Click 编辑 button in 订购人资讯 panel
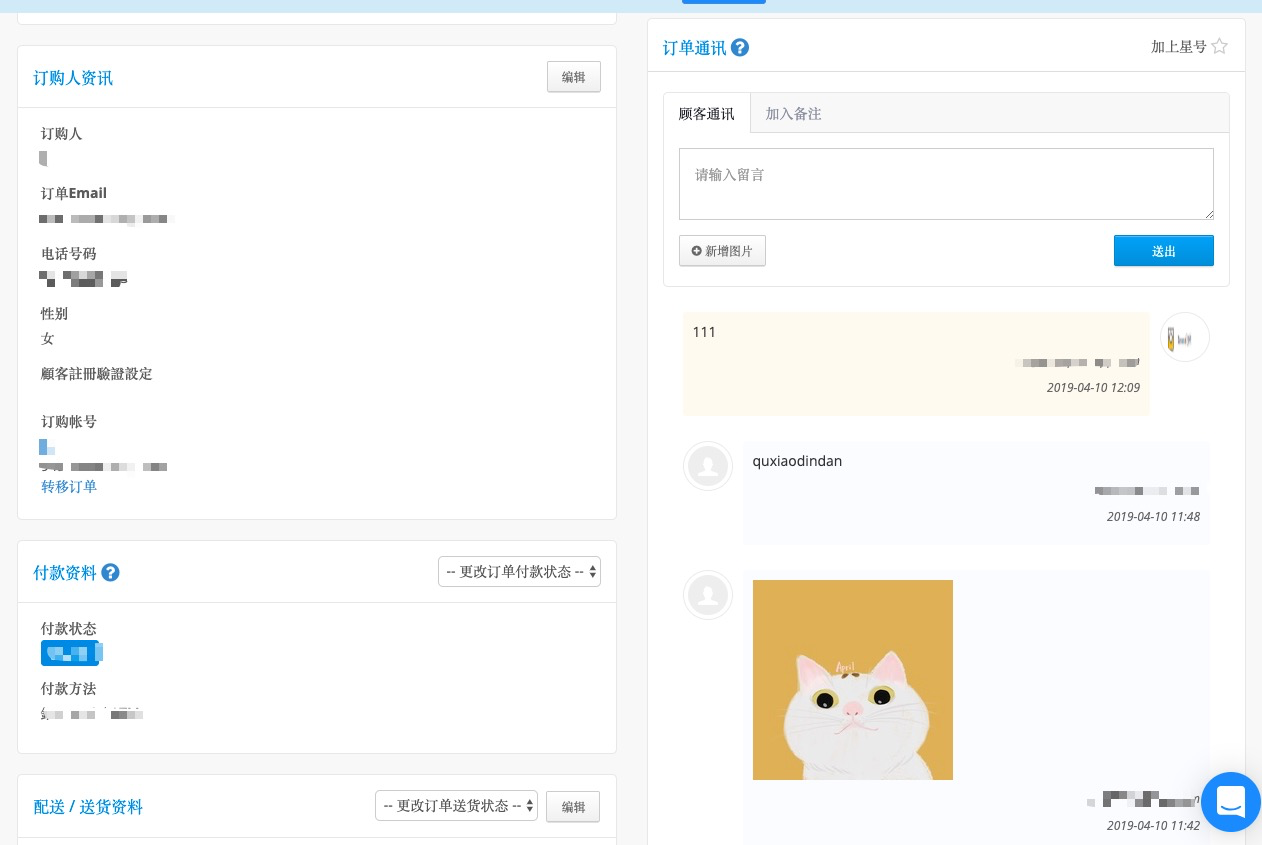Viewport: 1262px width, 845px height. tap(574, 77)
